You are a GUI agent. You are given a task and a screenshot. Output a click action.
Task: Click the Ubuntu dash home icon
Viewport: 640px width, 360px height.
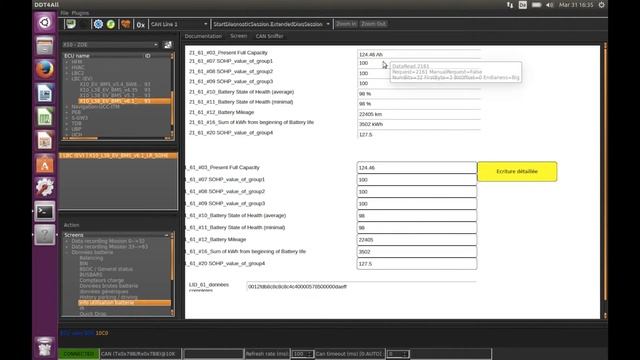point(44,22)
